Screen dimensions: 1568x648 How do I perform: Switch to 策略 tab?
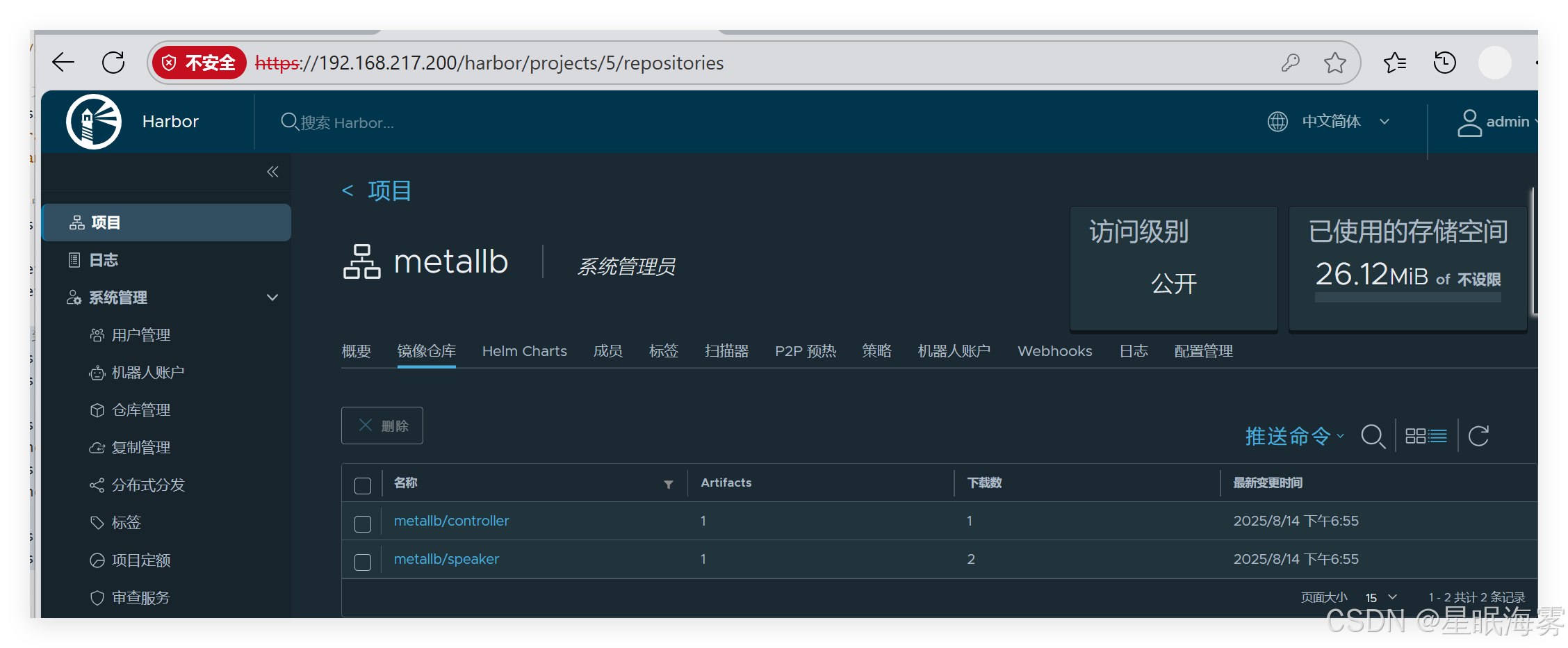pos(876,351)
